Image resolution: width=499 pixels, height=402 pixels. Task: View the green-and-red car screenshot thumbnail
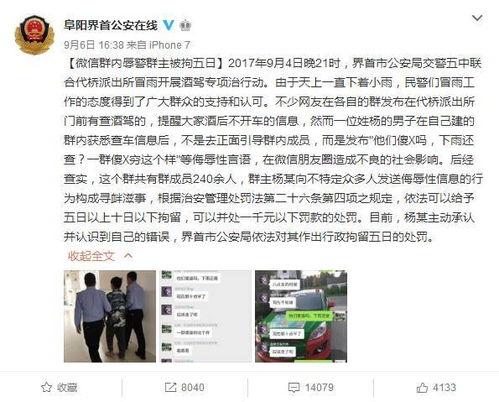pos(301,316)
